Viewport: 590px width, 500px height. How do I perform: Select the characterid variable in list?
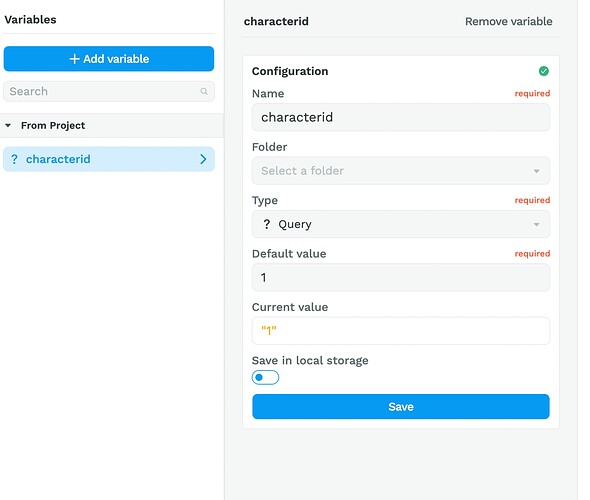[109, 159]
